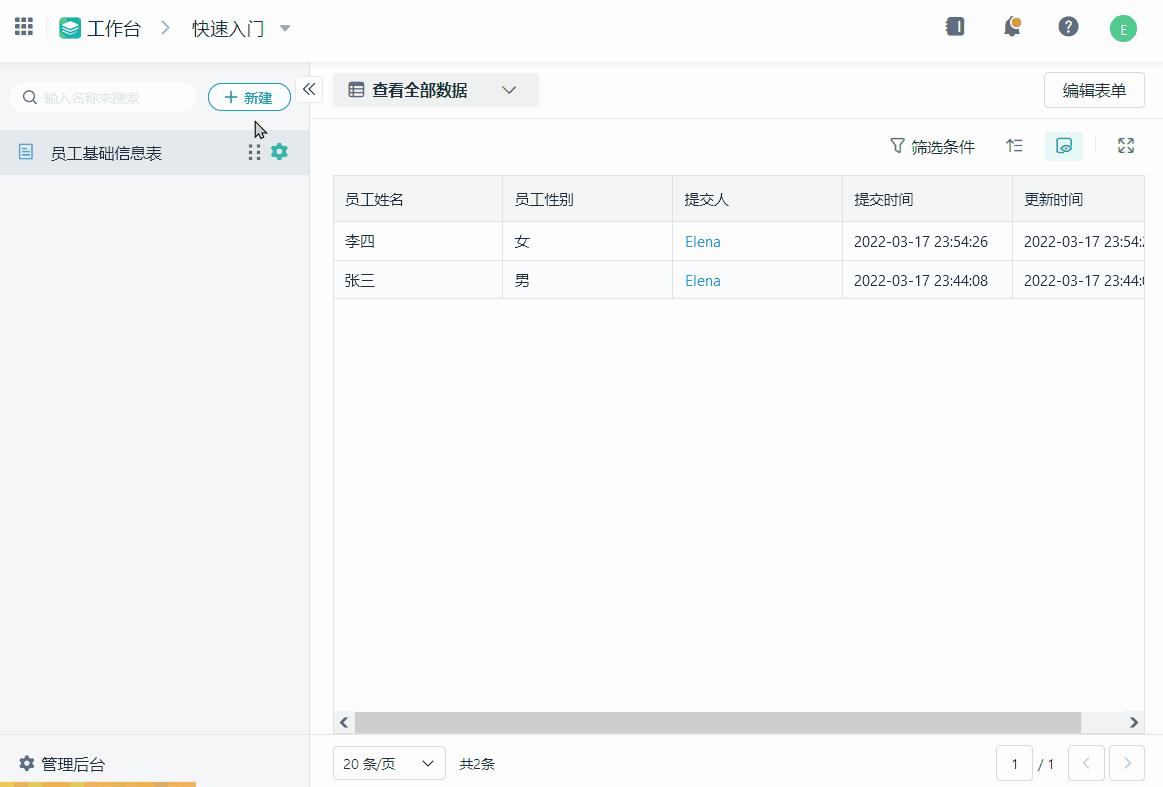Toggle the field visibility eye icon
Viewport: 1163px width, 787px height.
pos(1063,146)
